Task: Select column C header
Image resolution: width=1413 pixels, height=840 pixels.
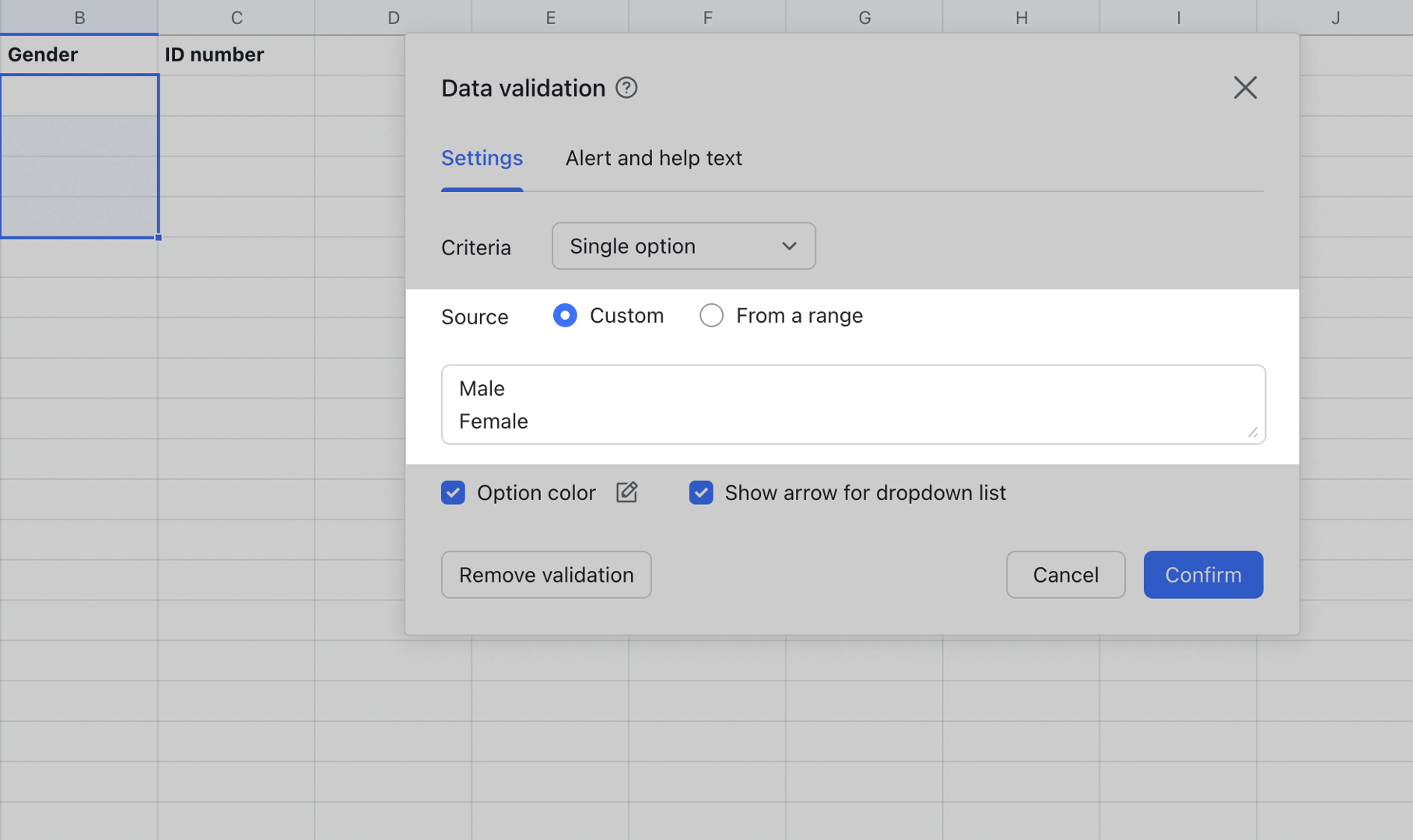Action: [237, 16]
